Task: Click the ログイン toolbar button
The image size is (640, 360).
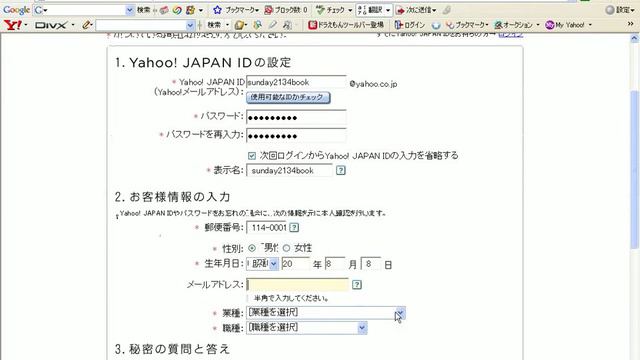Action: pyautogui.click(x=410, y=25)
